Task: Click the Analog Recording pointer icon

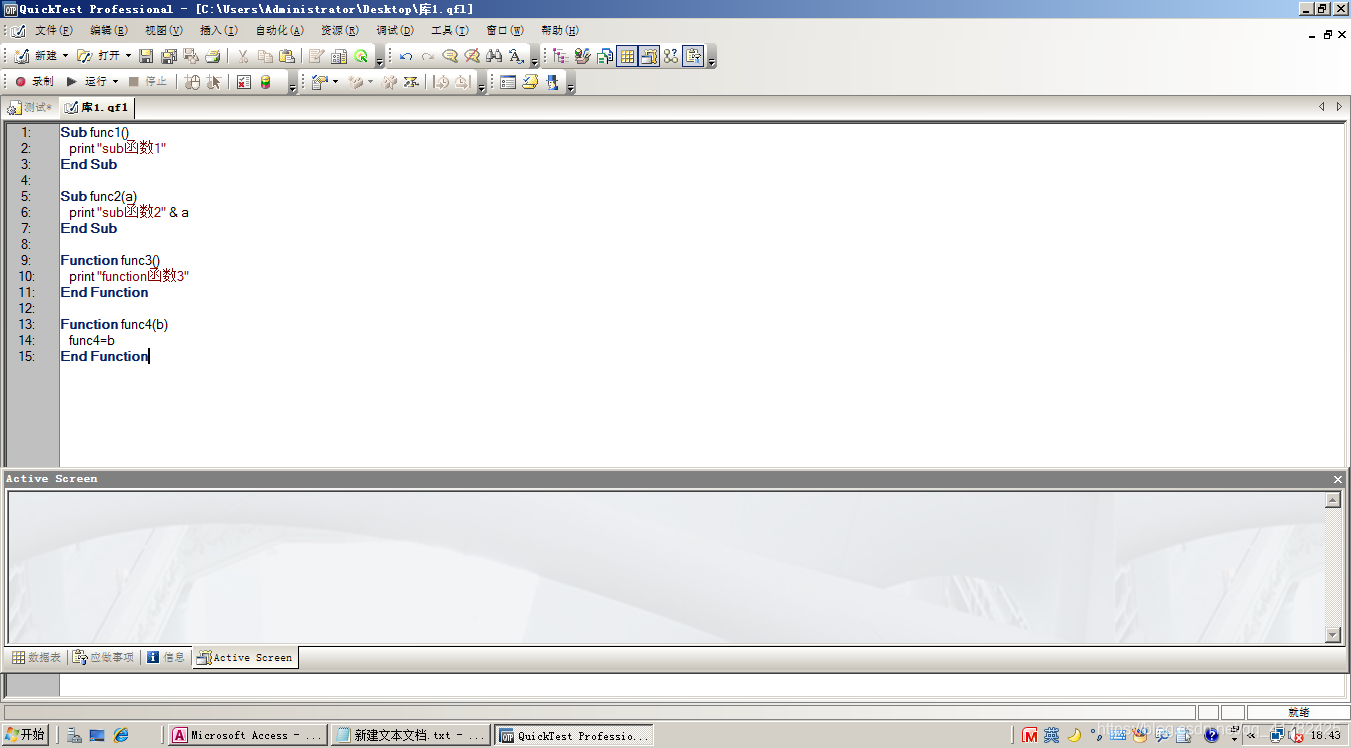Action: [x=213, y=81]
